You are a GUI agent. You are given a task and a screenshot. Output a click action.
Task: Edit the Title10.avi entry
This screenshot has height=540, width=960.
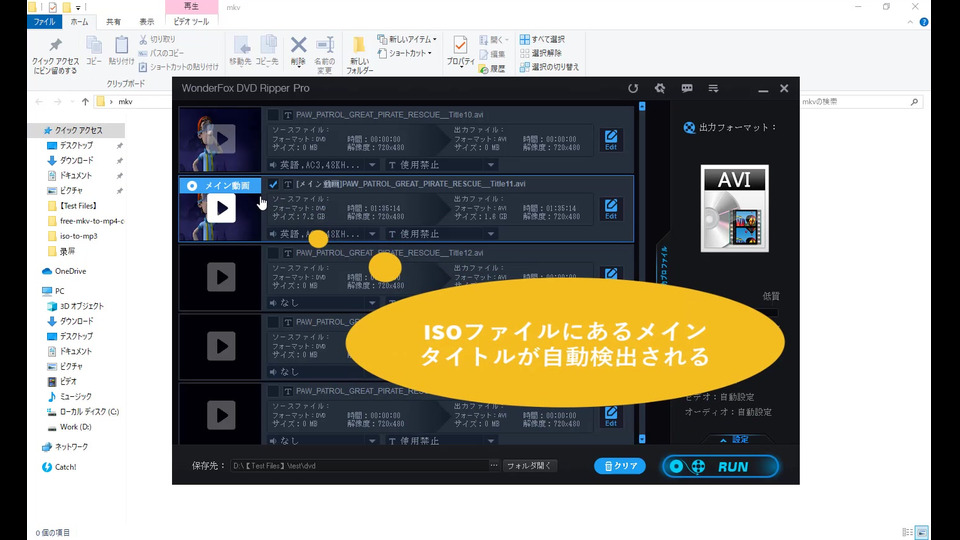tap(611, 140)
